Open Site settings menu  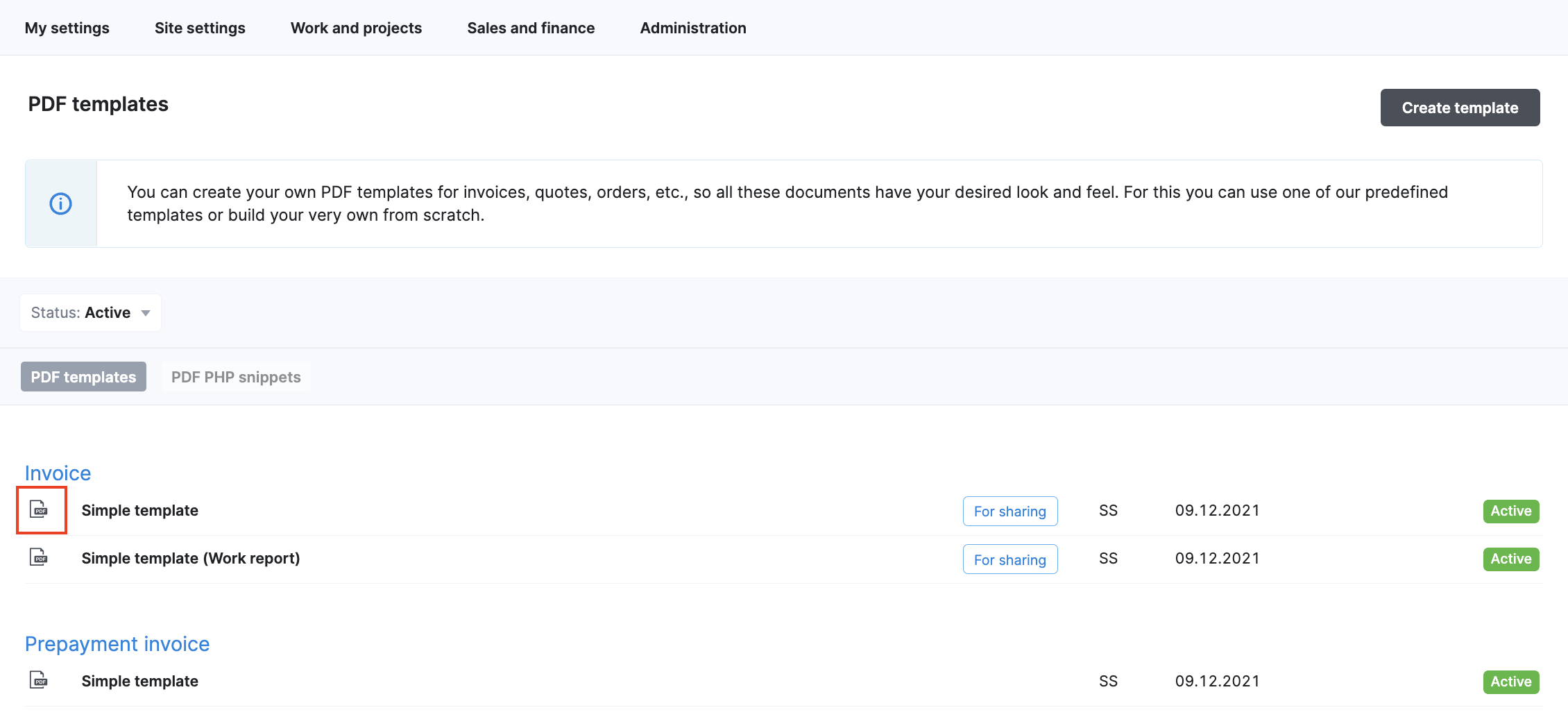pyautogui.click(x=200, y=28)
